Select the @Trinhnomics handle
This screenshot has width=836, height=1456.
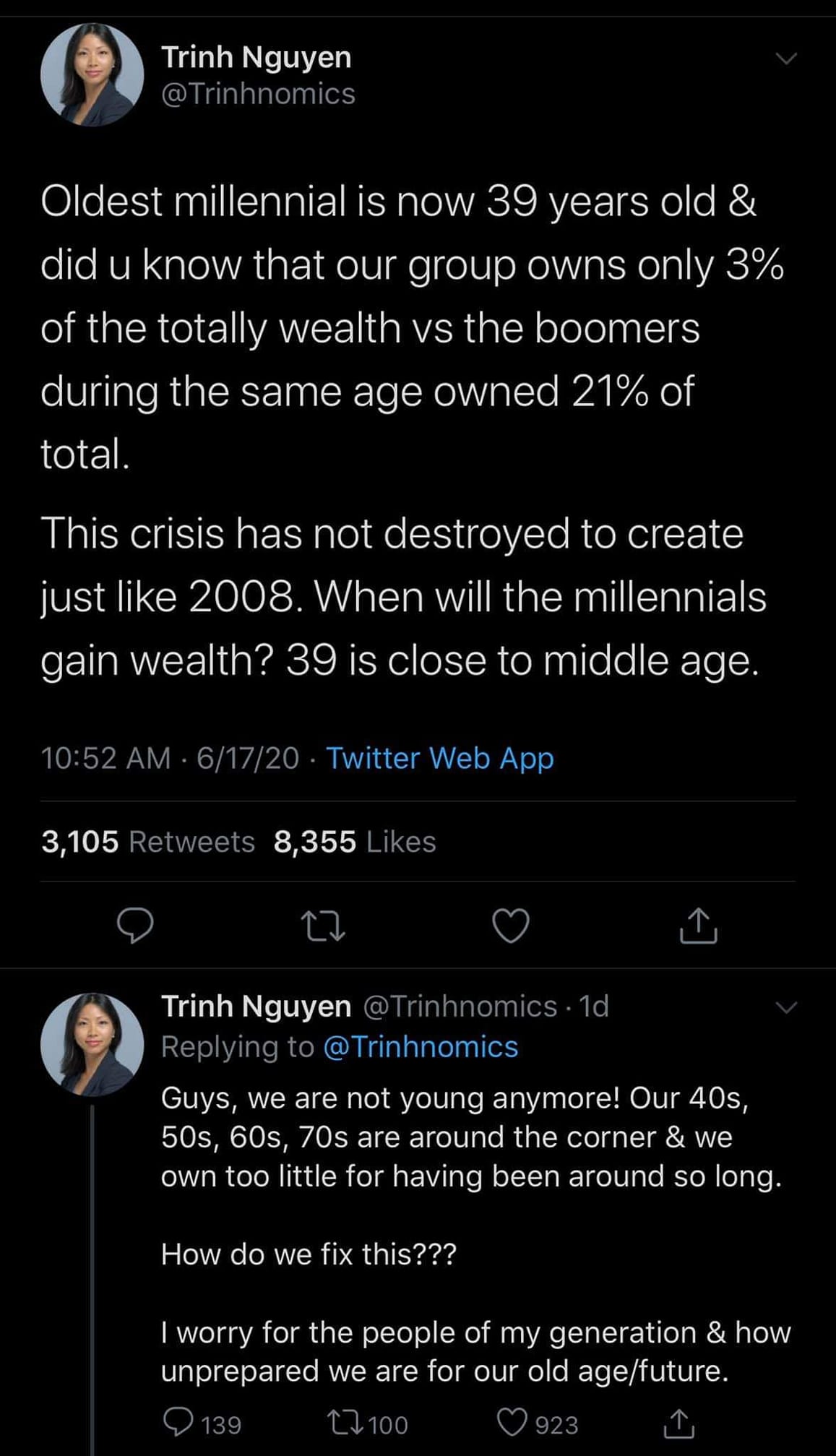[x=259, y=93]
